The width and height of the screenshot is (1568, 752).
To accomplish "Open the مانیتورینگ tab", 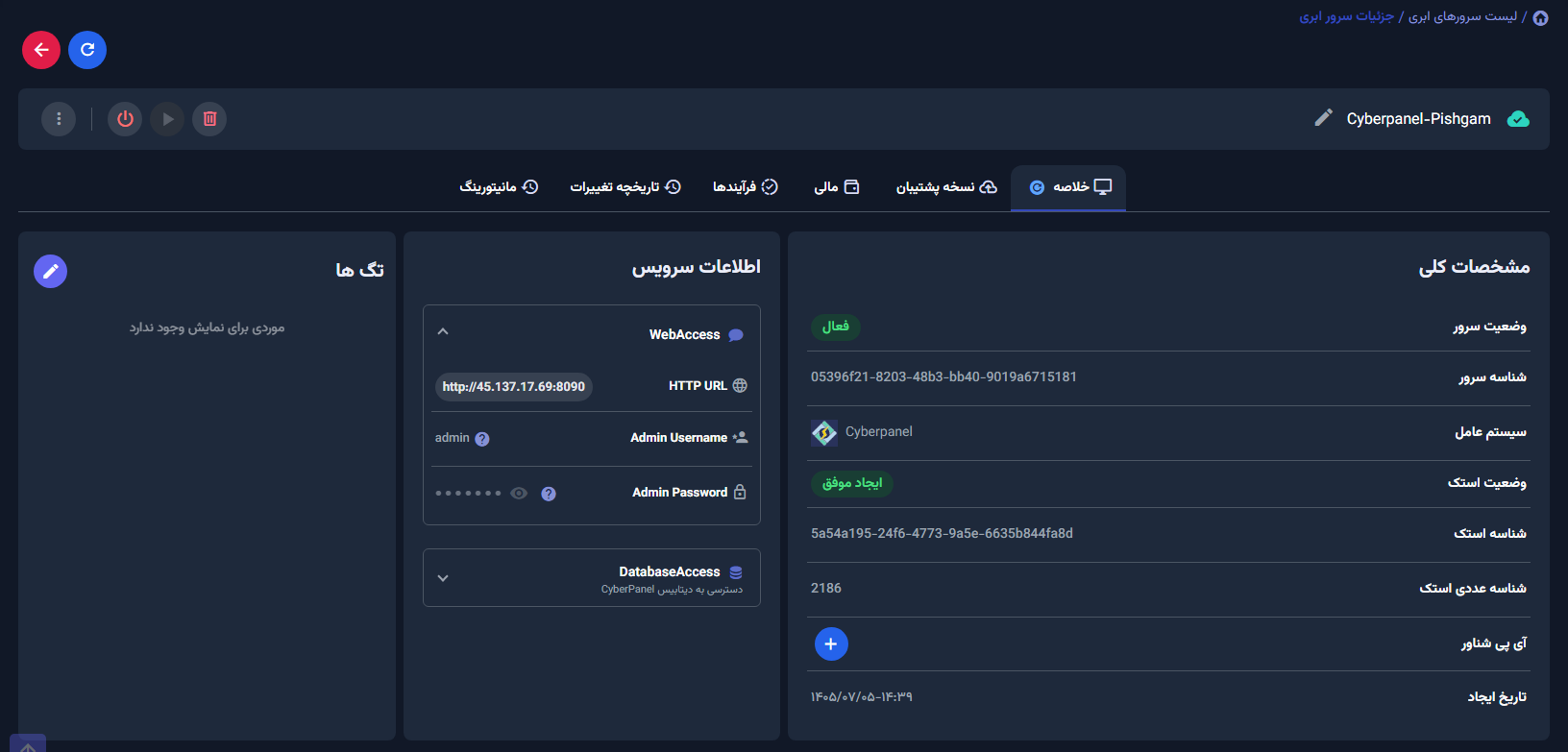I will [x=499, y=187].
